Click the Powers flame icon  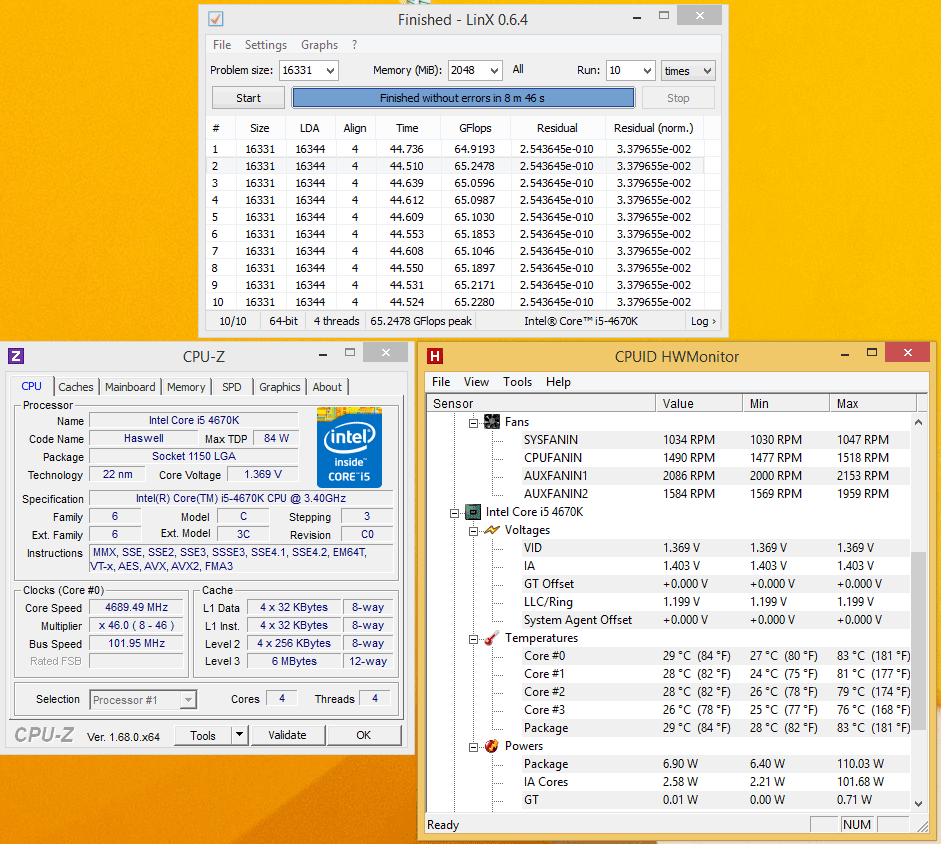click(492, 746)
